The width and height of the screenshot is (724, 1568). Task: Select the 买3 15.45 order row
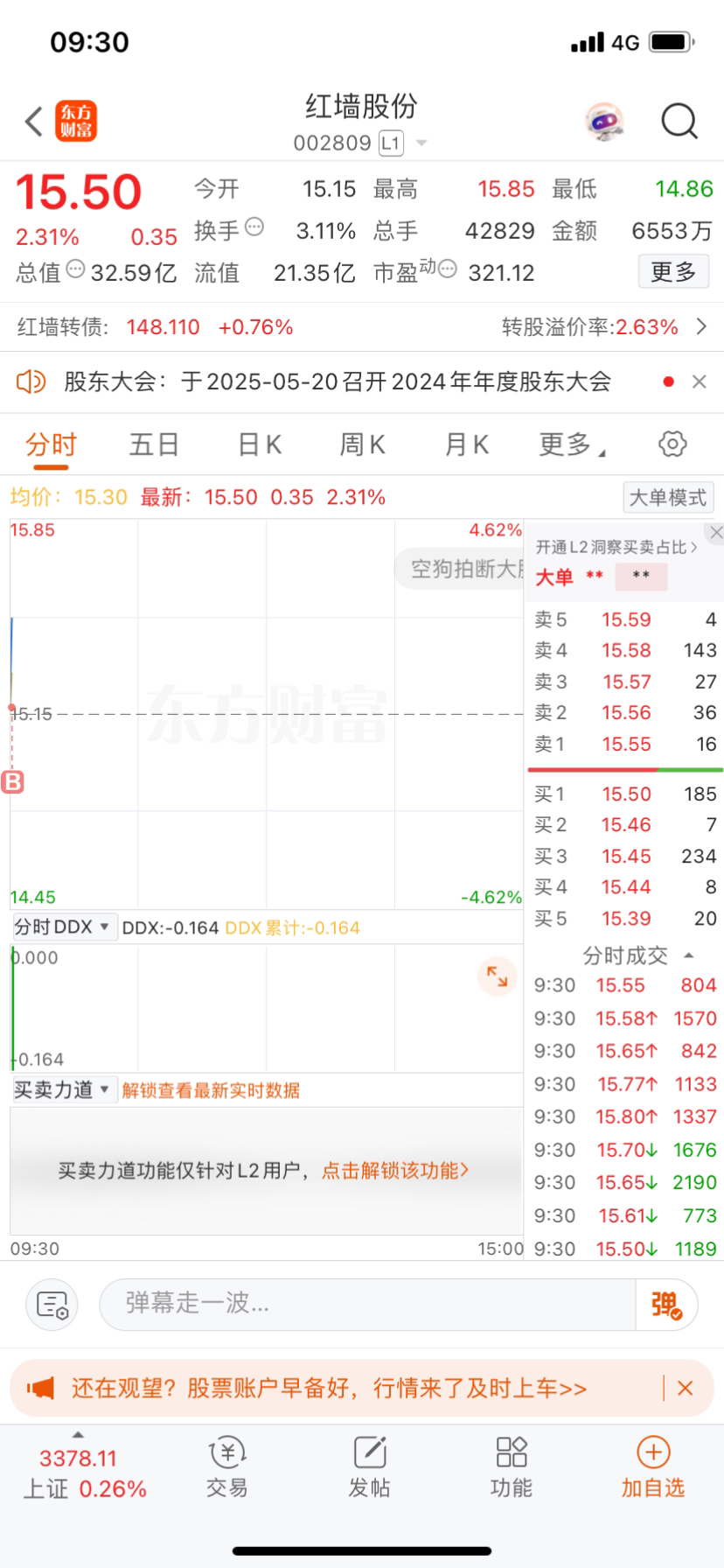point(625,856)
